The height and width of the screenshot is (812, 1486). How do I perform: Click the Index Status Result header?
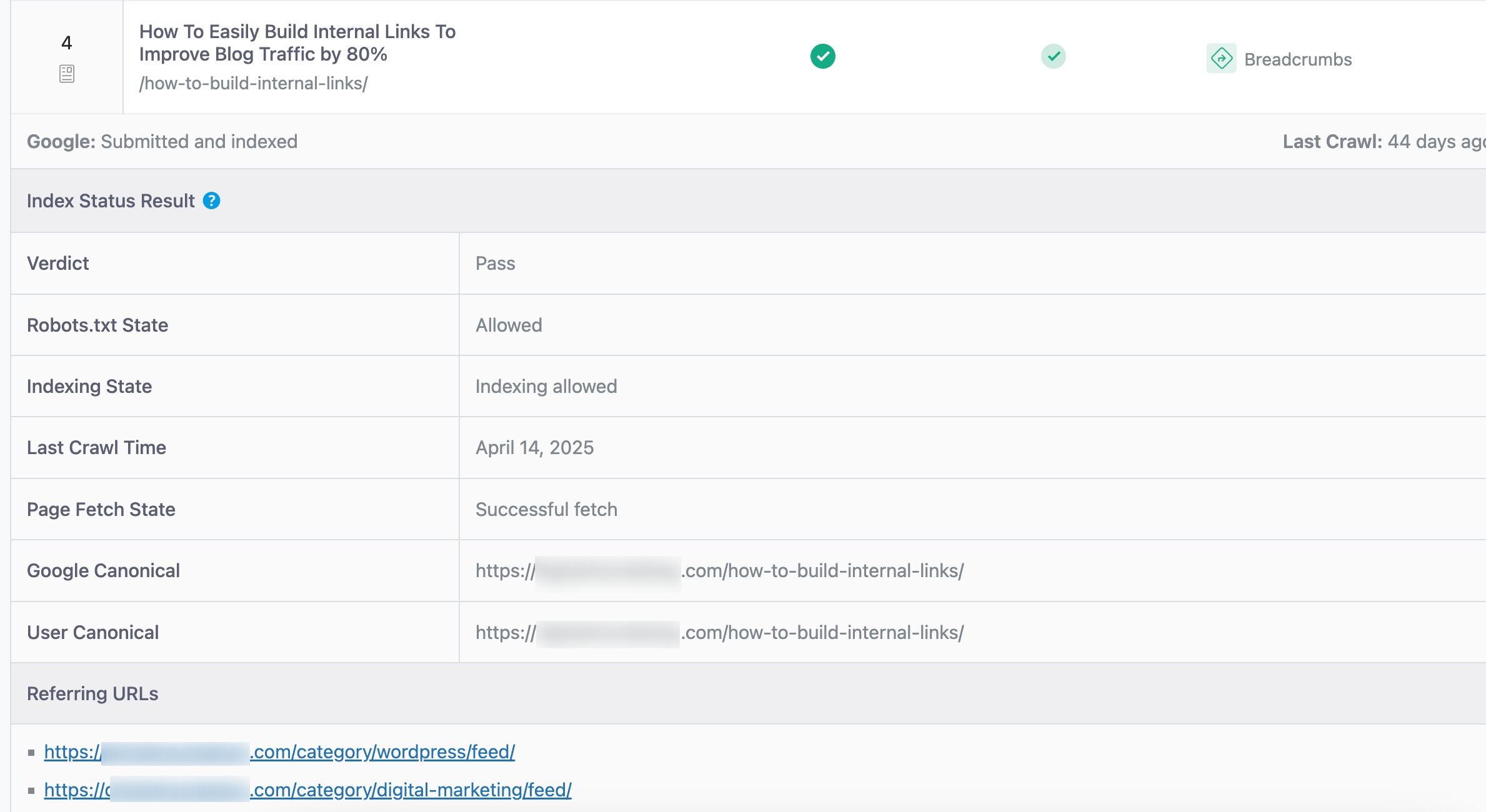click(111, 201)
